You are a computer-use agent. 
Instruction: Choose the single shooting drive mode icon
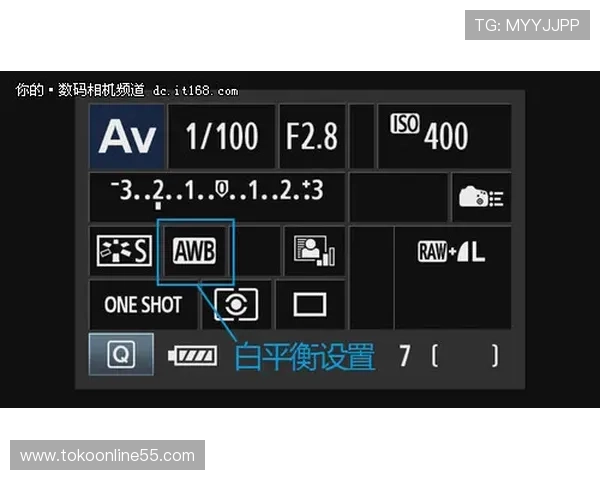point(310,305)
